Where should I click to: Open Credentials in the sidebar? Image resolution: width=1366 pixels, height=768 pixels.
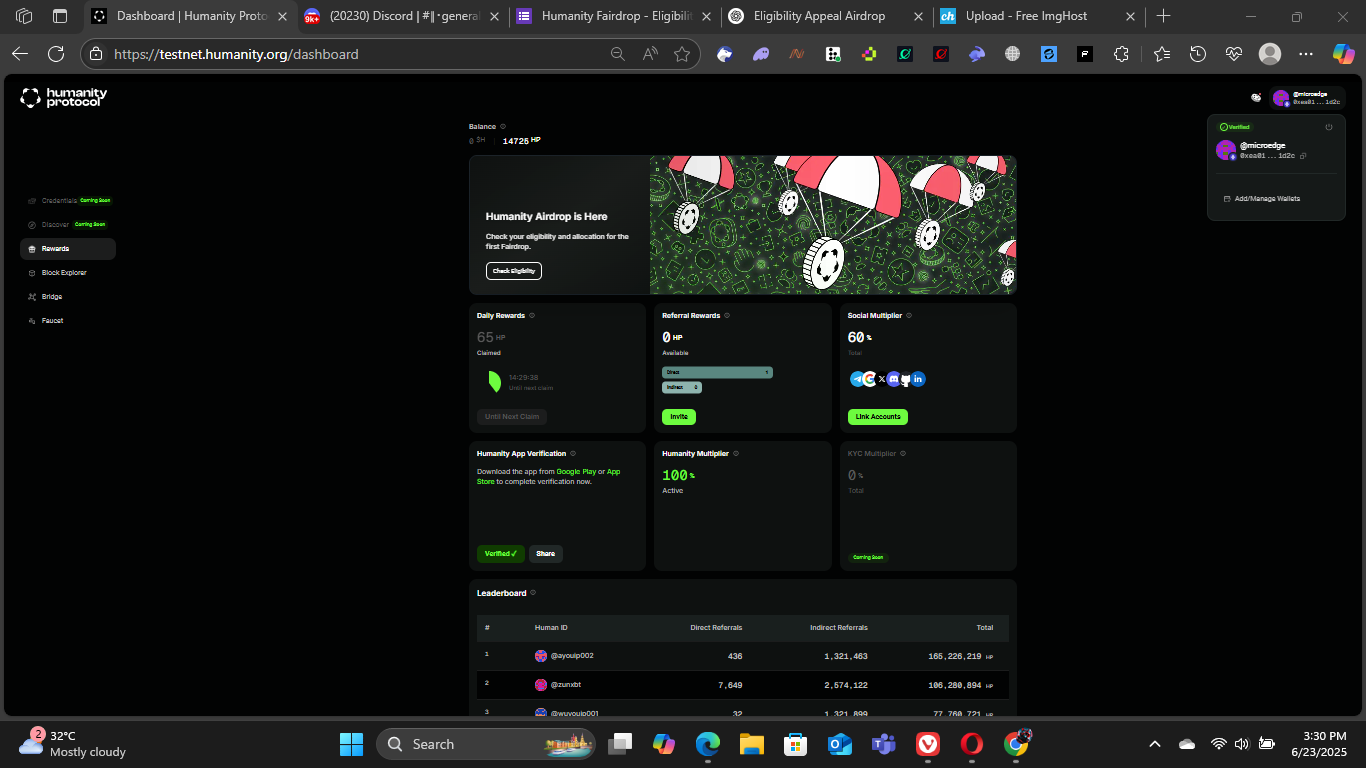59,200
